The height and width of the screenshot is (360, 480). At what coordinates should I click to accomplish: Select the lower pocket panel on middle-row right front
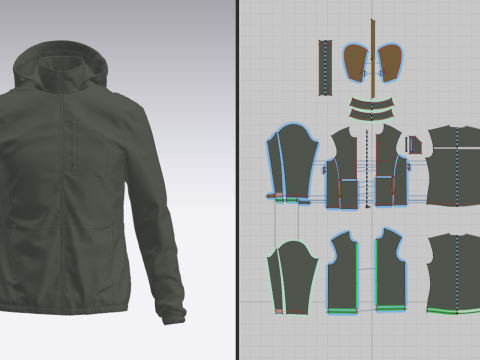click(x=385, y=192)
